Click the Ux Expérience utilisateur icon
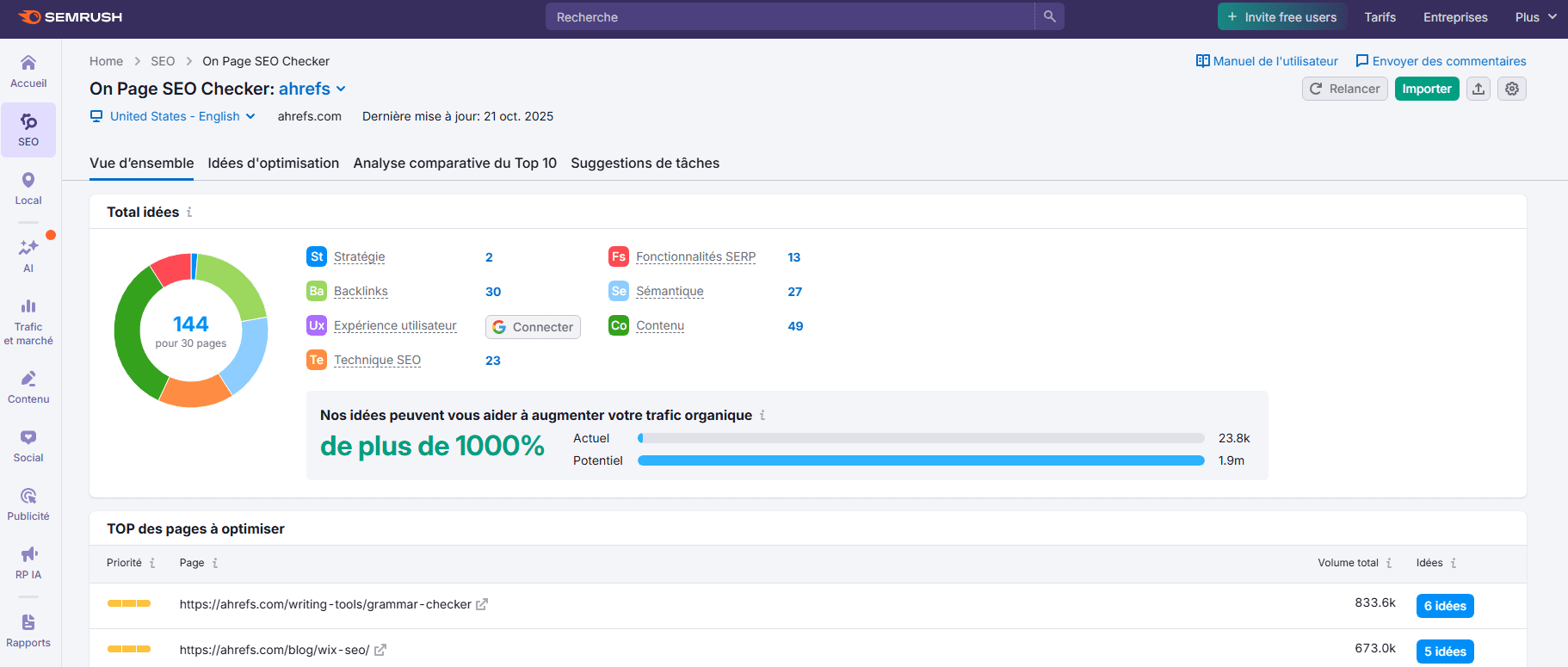 (x=317, y=325)
